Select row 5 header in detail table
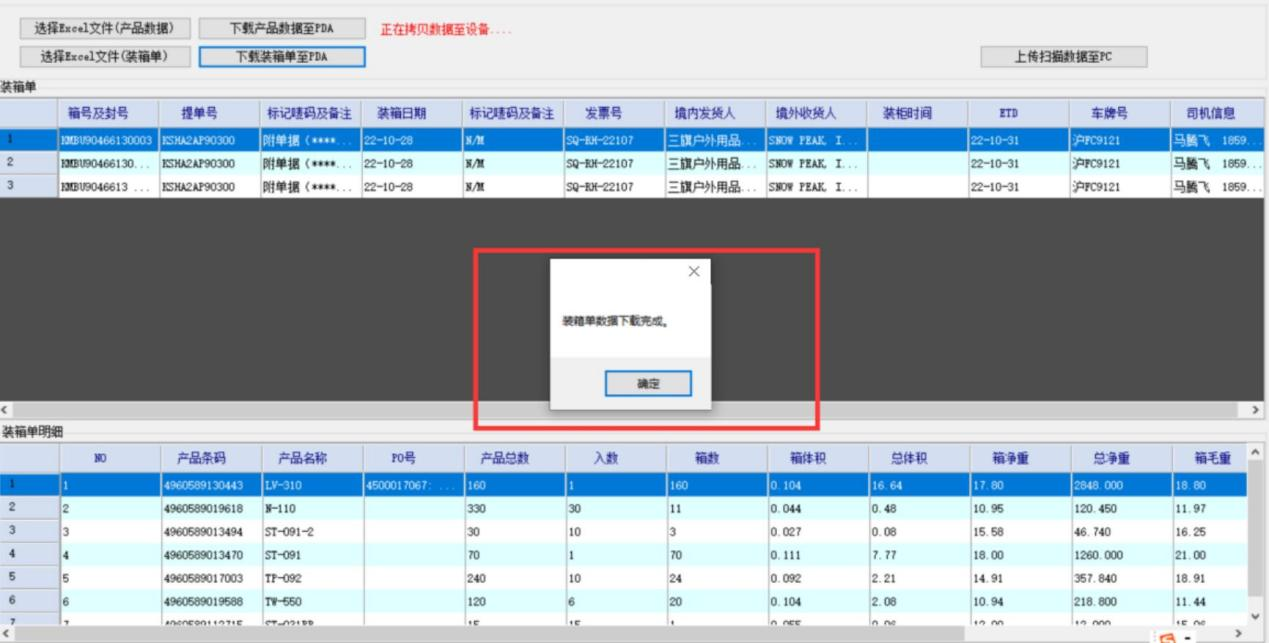This screenshot has height=643, width=1269. [x=28, y=577]
